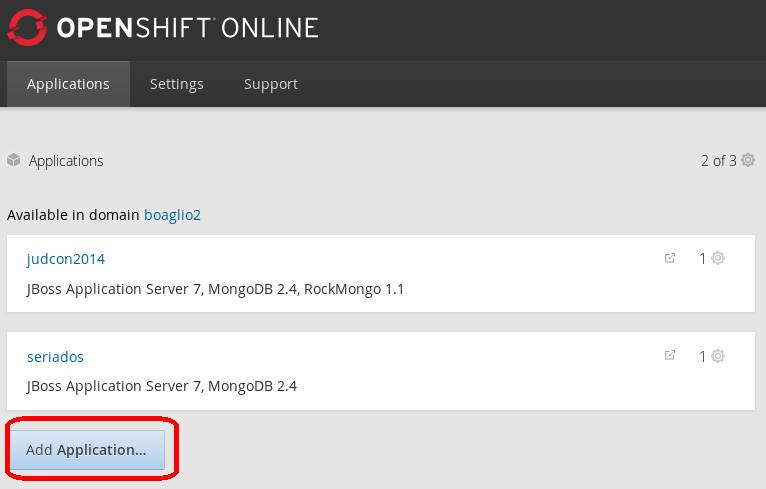
Task: Click the gear icon next to 2 of 3
Action: click(x=748, y=160)
